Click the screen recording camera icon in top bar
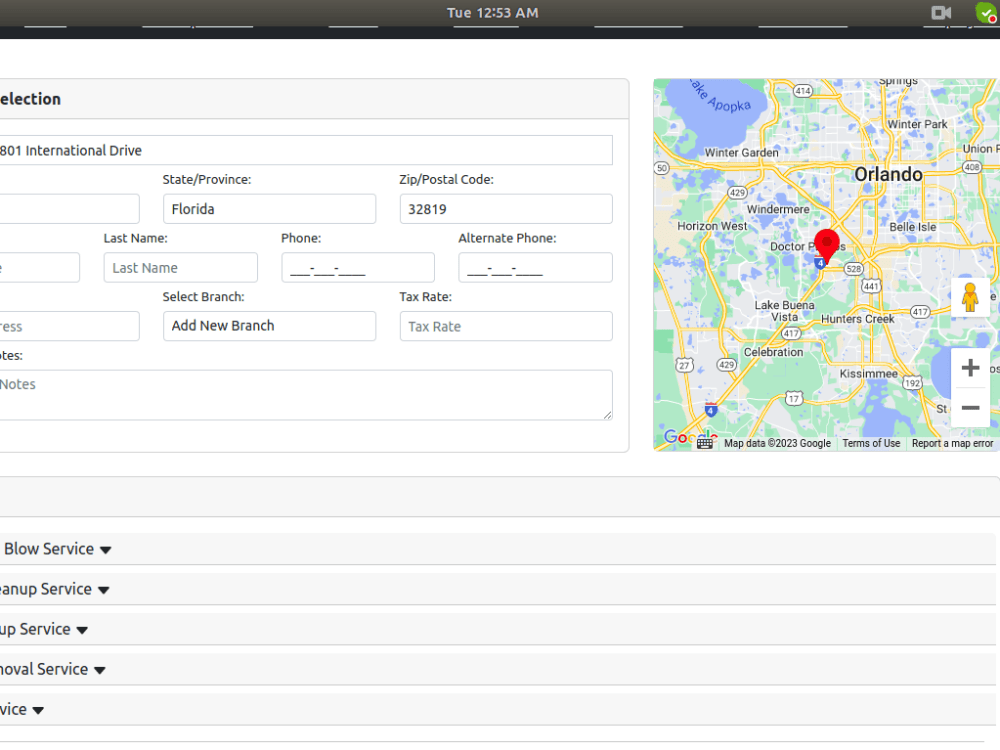Viewport: 1000px width, 750px height. [941, 13]
